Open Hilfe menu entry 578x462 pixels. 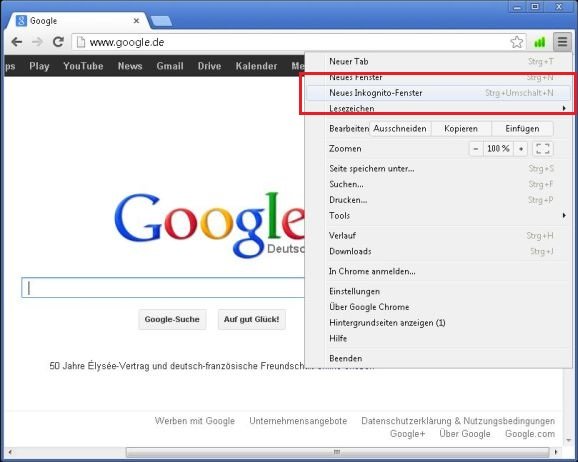[x=439, y=338]
